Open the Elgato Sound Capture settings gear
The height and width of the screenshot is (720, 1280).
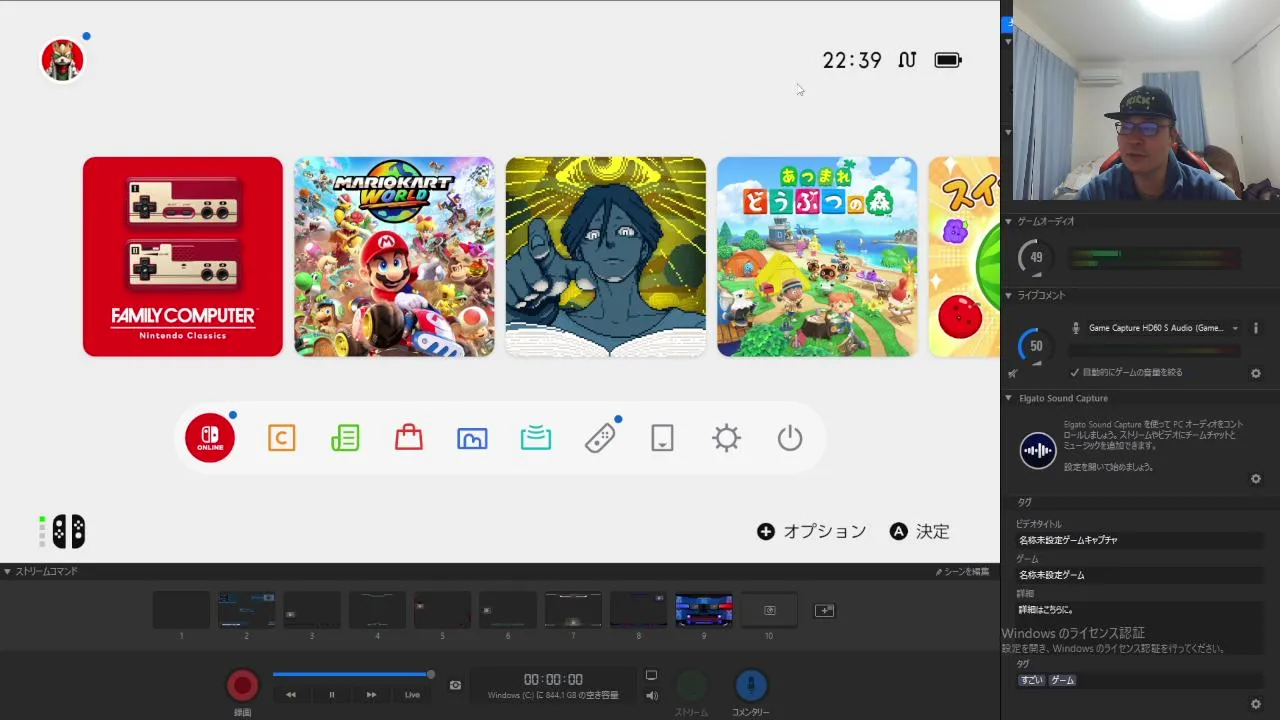(1256, 479)
